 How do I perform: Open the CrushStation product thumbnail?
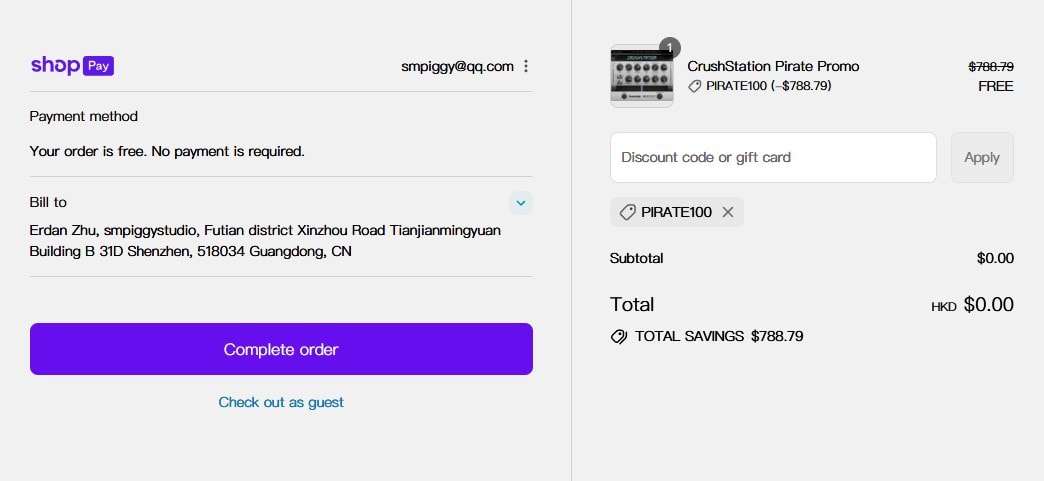(x=641, y=76)
